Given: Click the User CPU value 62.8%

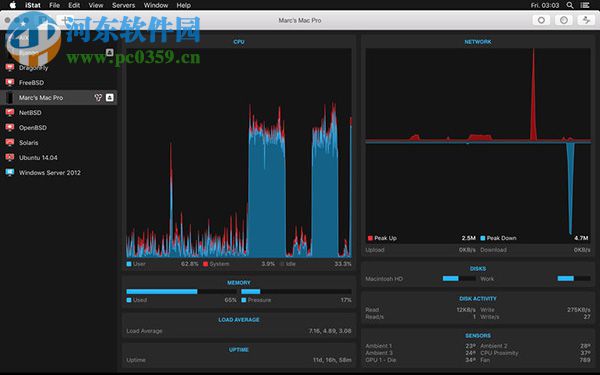Looking at the screenshot, I should 190,264.
